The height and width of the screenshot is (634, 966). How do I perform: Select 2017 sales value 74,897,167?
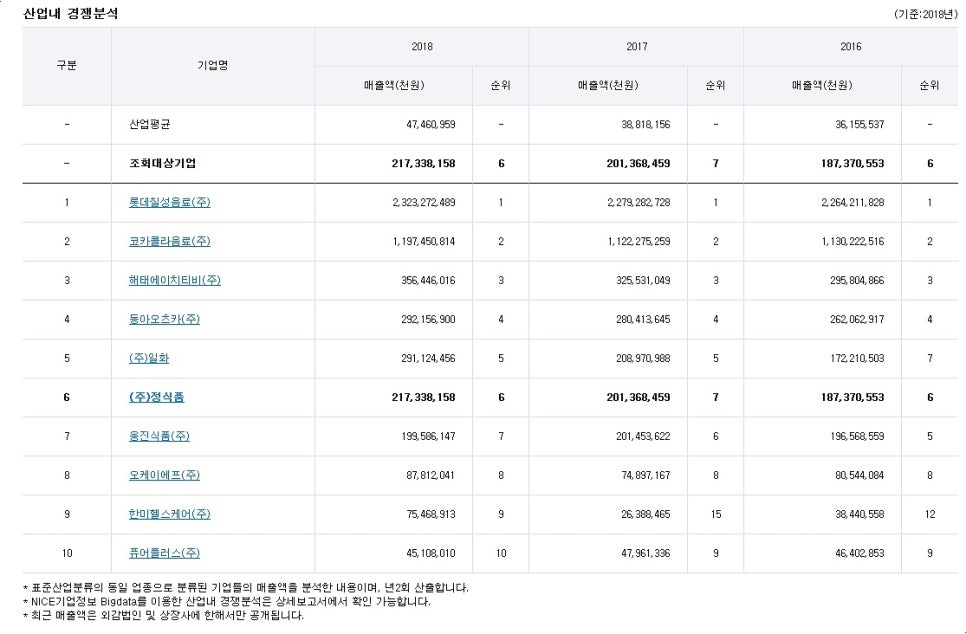[x=645, y=475]
